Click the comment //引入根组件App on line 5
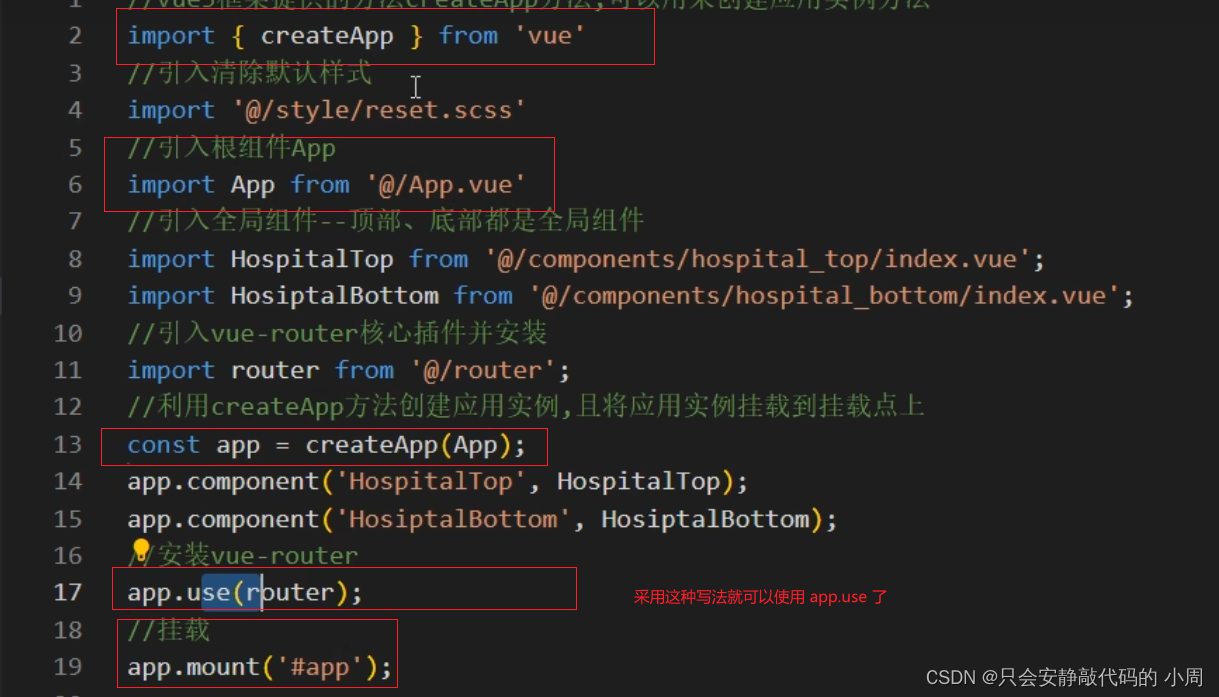Screen dimensions: 1219x697 tap(232, 148)
